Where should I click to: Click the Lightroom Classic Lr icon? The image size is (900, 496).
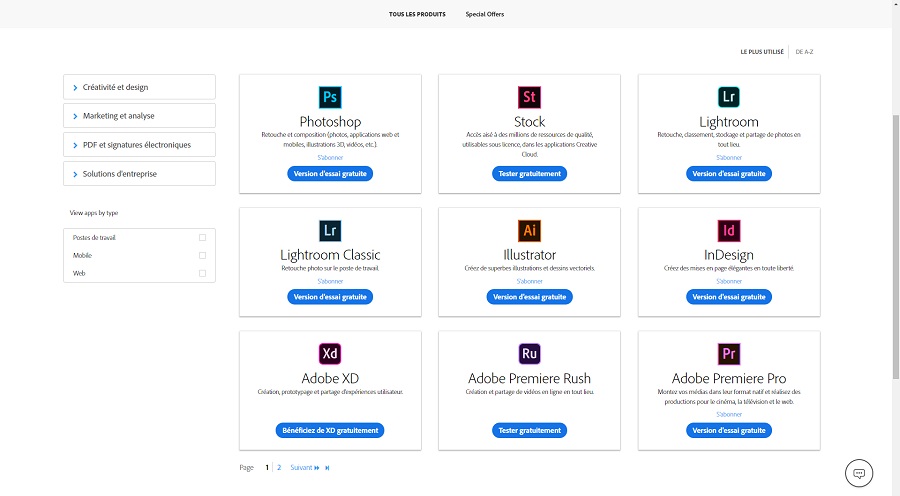tap(330, 231)
